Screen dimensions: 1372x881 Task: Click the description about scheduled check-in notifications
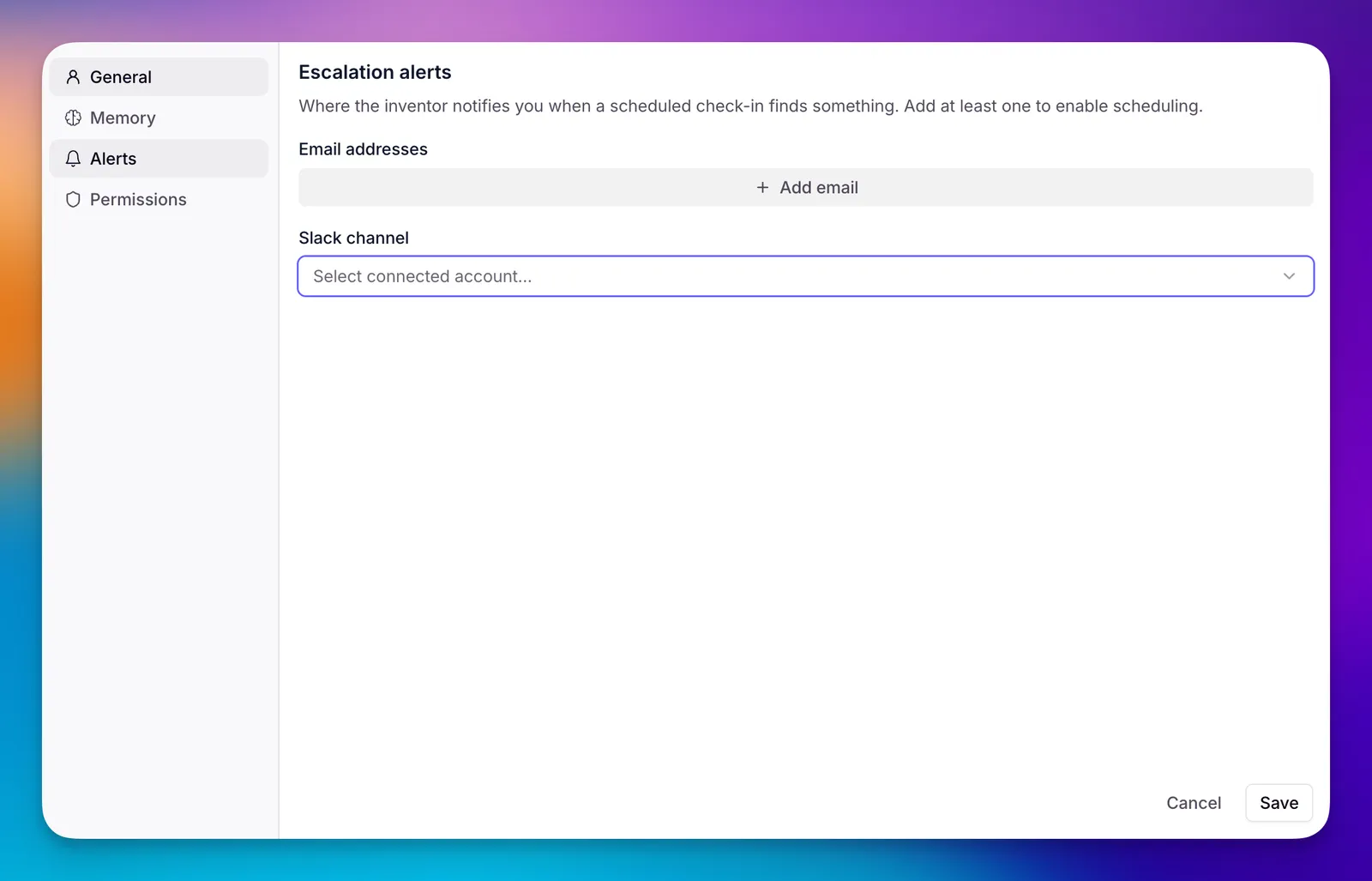point(750,106)
